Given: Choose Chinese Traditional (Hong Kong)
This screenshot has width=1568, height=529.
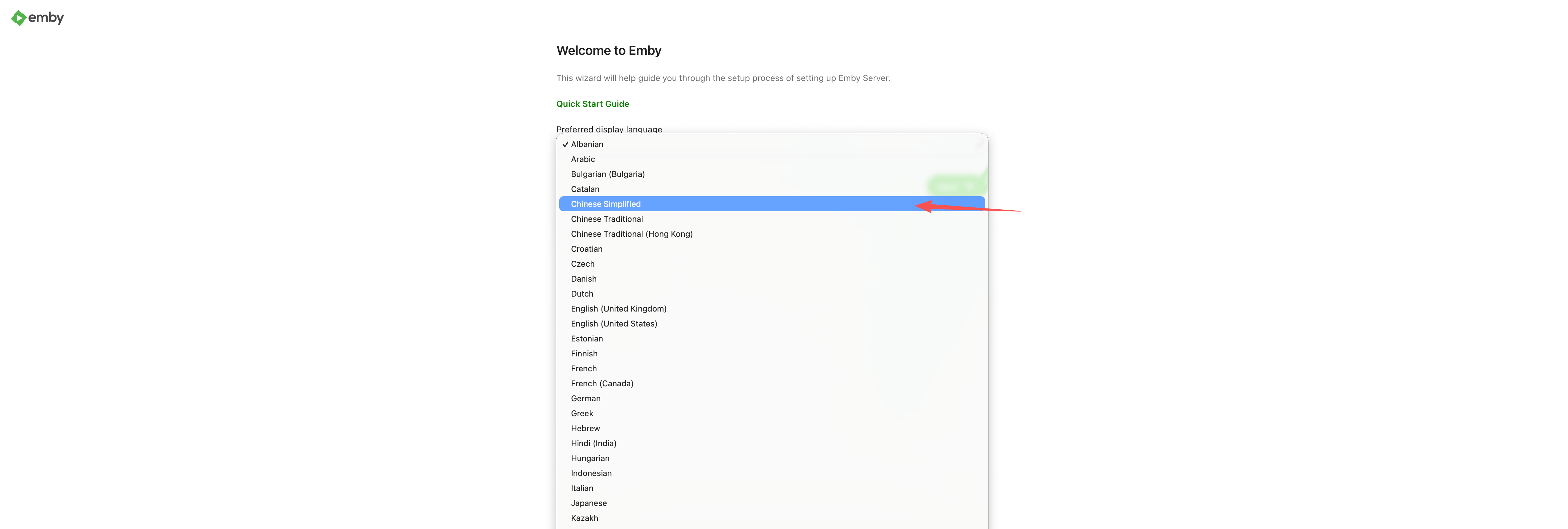Looking at the screenshot, I should (631, 234).
